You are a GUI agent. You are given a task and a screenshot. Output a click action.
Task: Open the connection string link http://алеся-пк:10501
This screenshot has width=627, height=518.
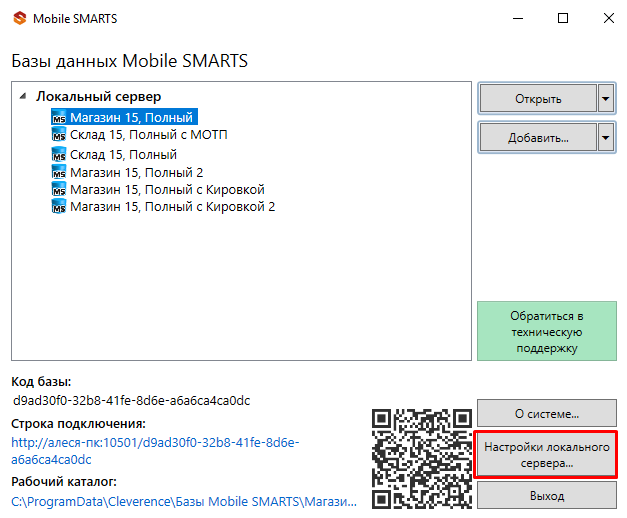(155, 451)
